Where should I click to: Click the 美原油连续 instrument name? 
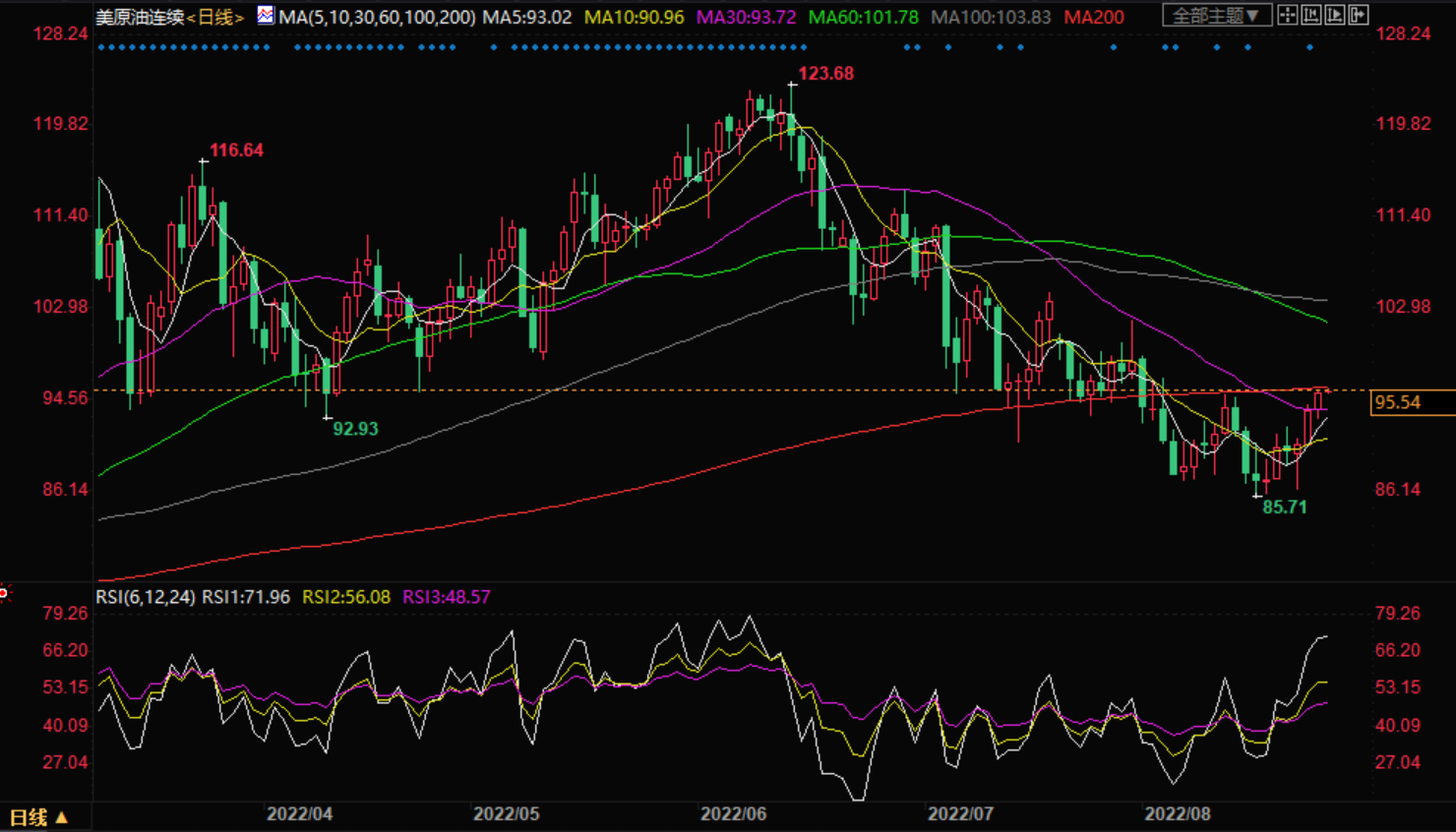coord(140,18)
